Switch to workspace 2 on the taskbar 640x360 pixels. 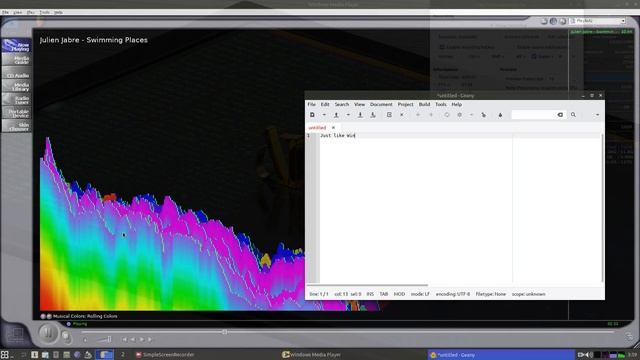click(122, 355)
